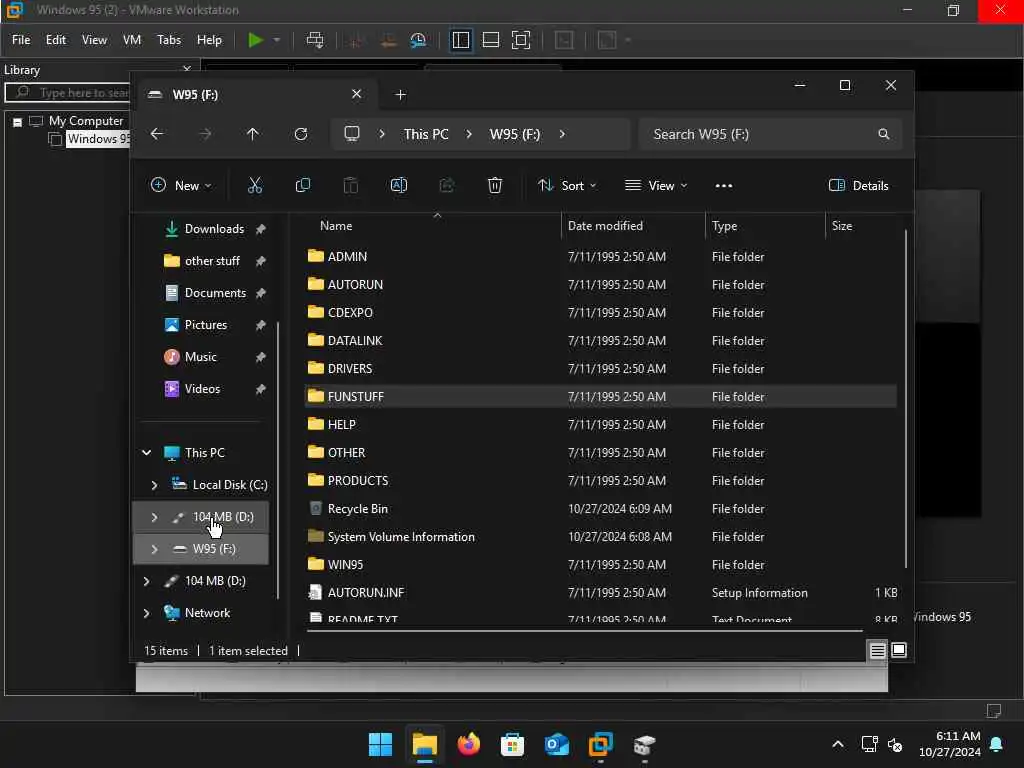
Task: Open the VMware View menu
Action: coord(94,40)
